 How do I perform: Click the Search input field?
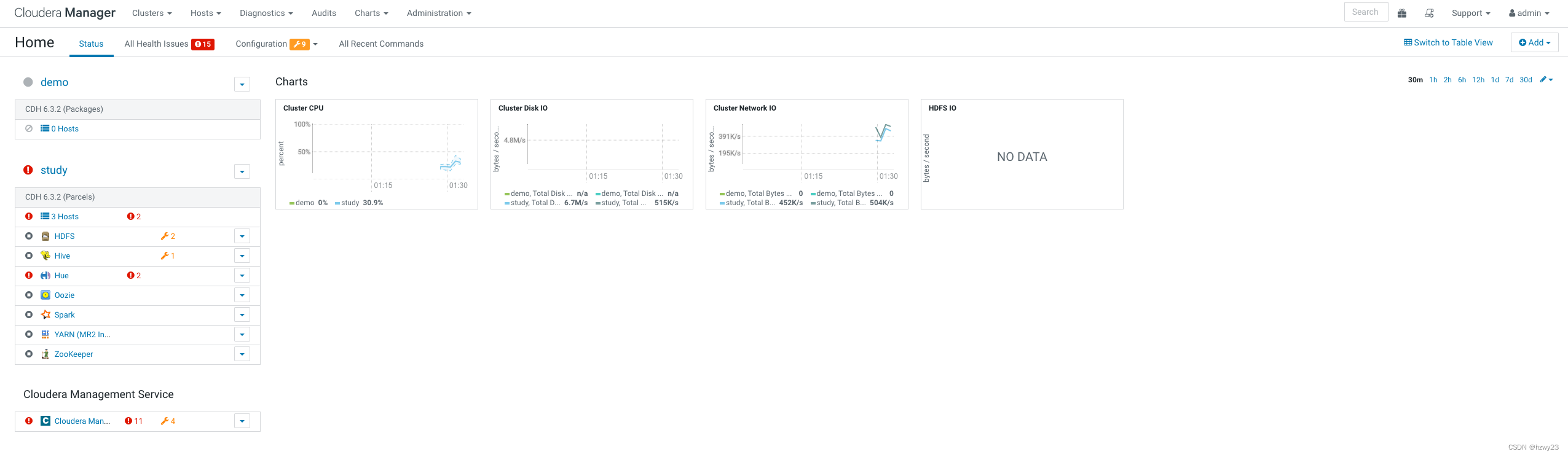click(x=1366, y=12)
